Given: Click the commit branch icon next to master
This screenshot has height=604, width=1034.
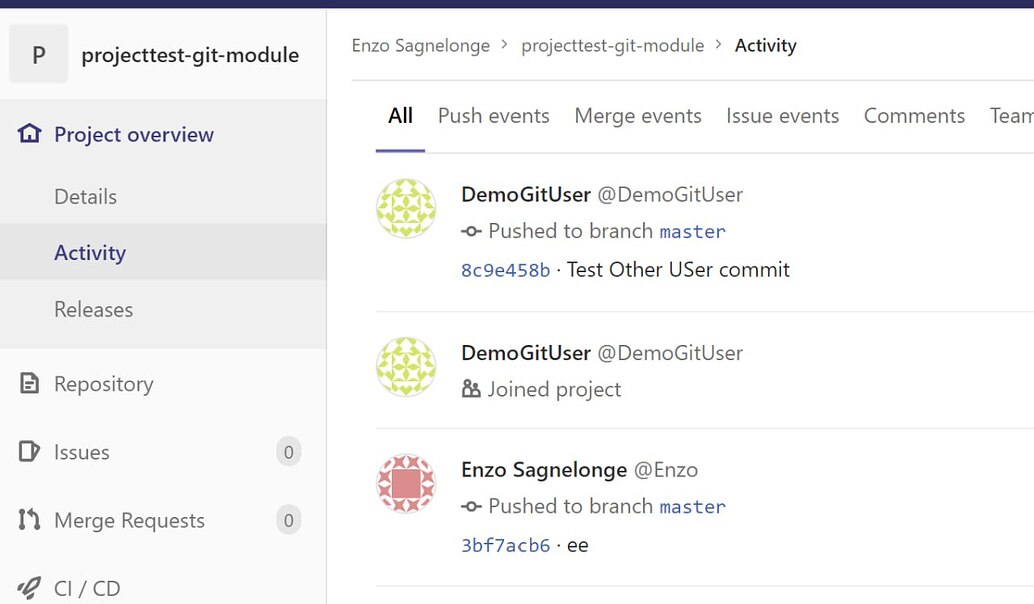Looking at the screenshot, I should (x=469, y=231).
